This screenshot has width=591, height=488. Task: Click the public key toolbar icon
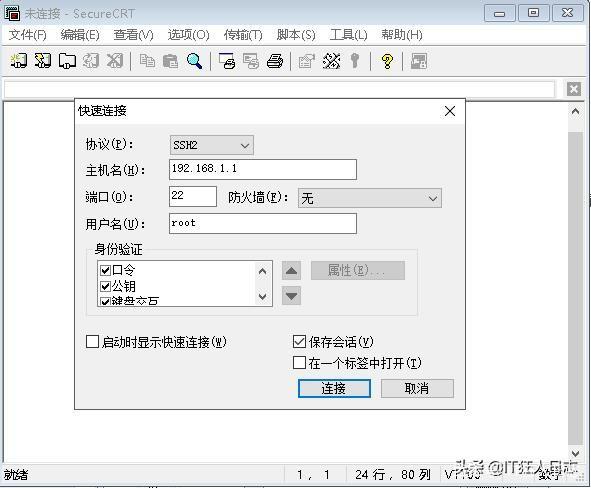click(x=355, y=60)
